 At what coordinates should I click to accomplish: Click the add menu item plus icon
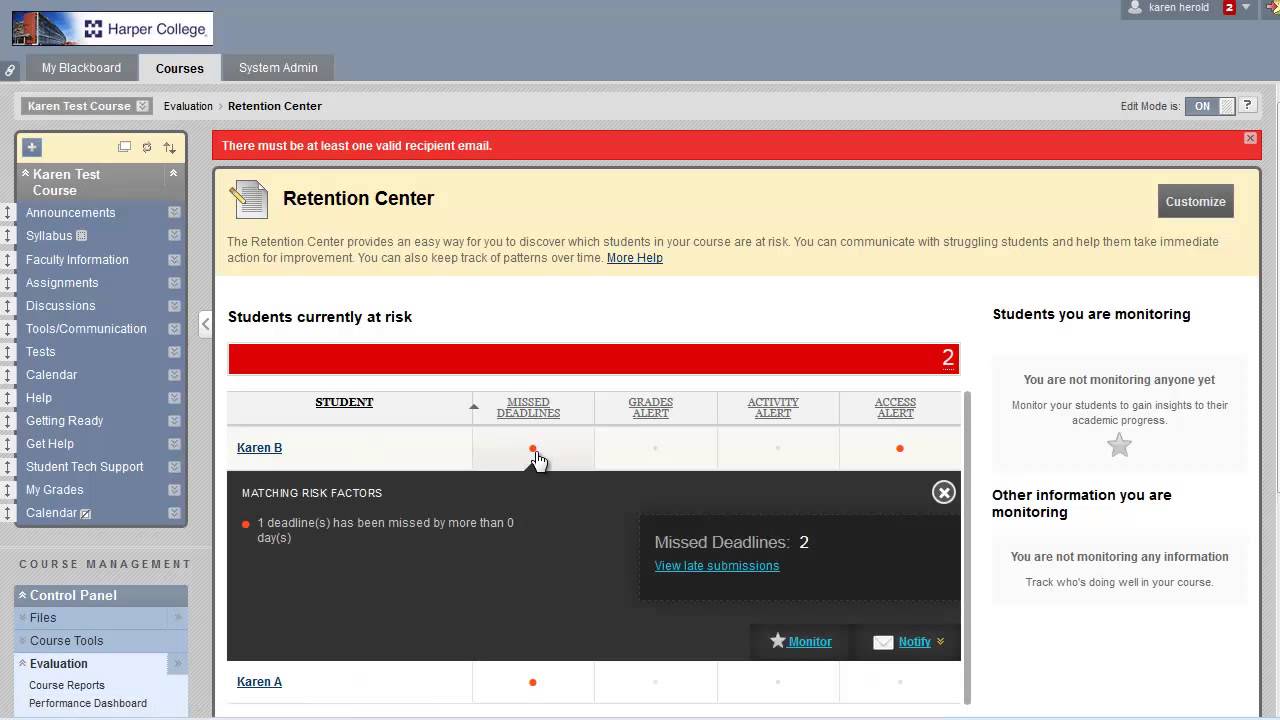[x=32, y=147]
